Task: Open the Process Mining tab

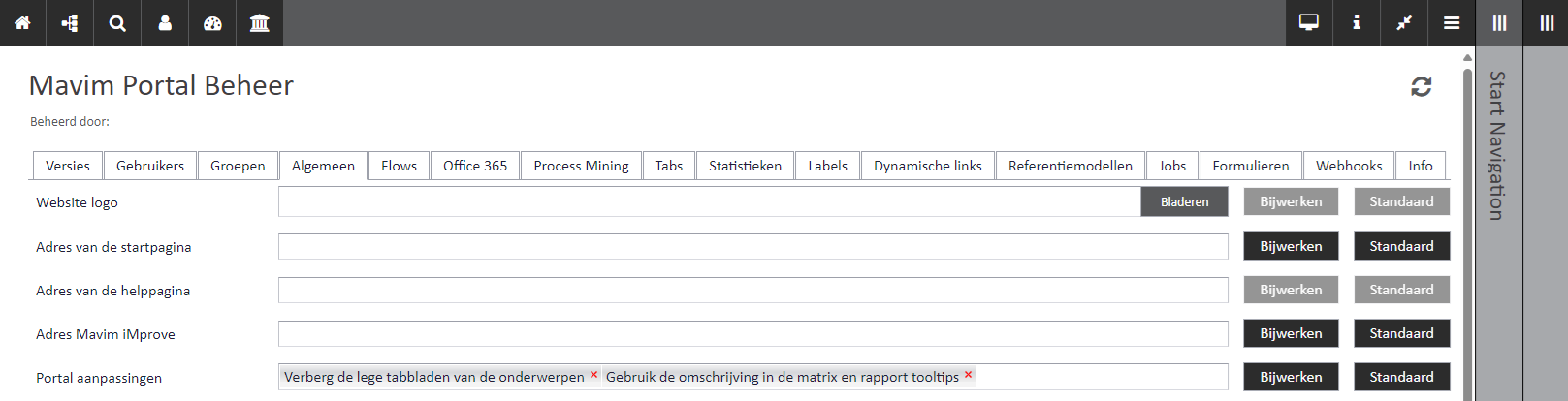Action: click(581, 166)
